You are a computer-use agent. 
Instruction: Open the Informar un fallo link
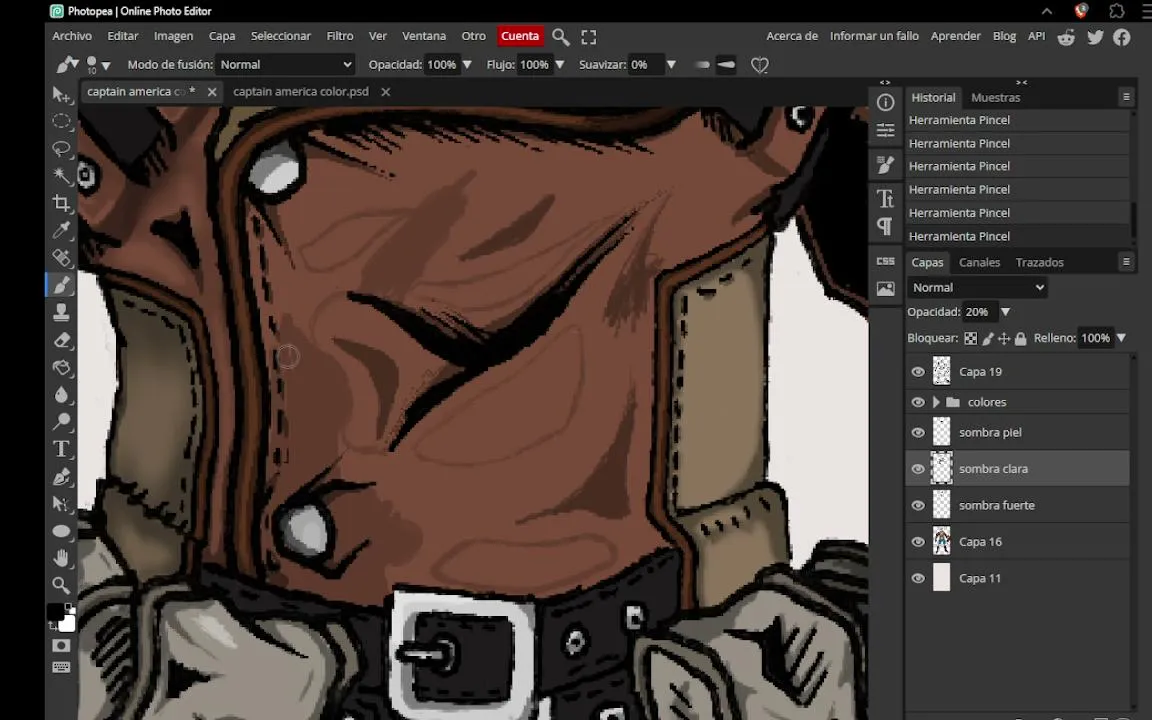pos(874,36)
